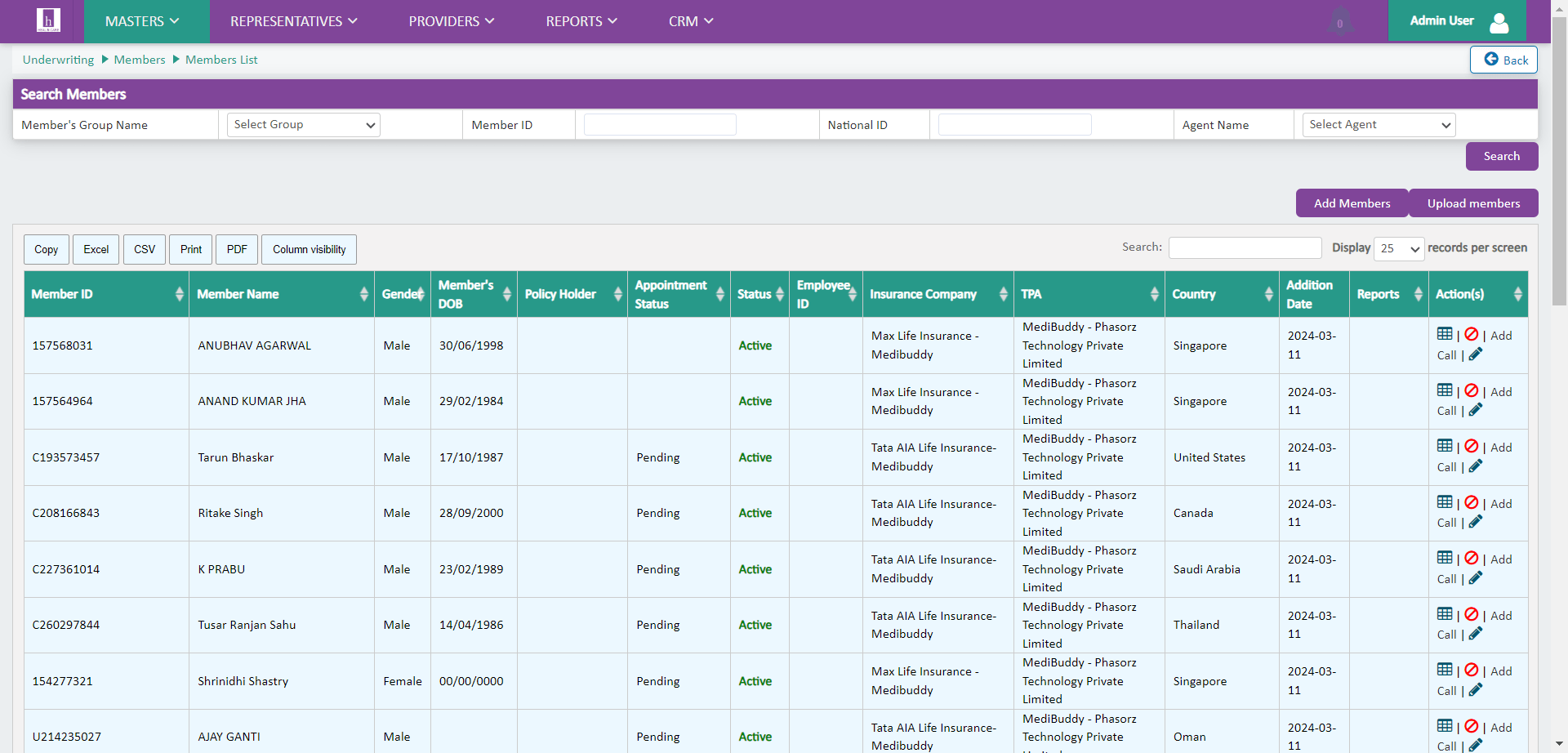Viewport: 1568px width, 753px height.
Task: Edit Tusar Ranjan Sahu using the pencil icon
Action: (1476, 634)
